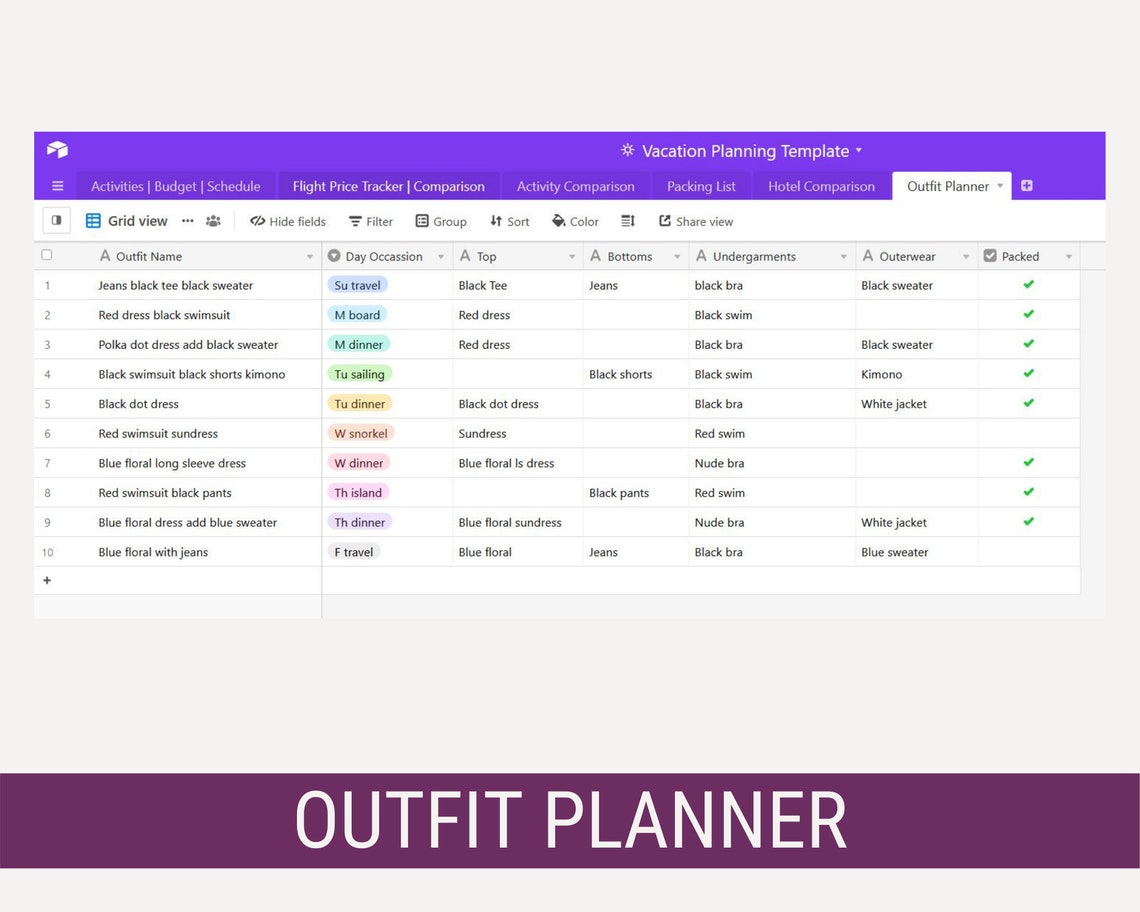Image resolution: width=1140 pixels, height=912 pixels.
Task: Select all rows with the header checkbox
Action: tap(46, 255)
